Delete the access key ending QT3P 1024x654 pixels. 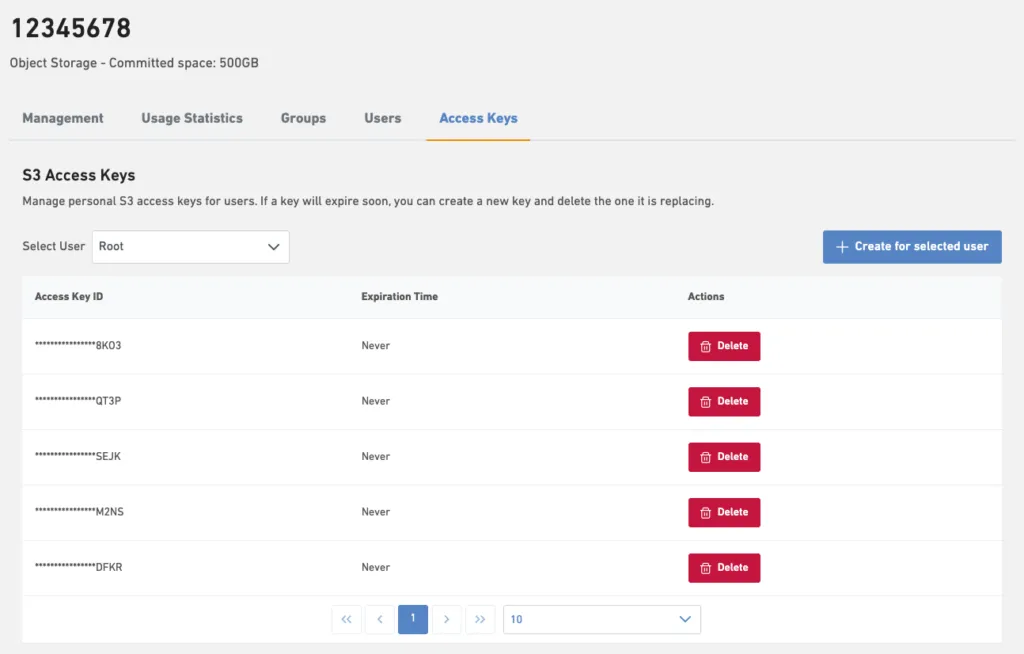click(724, 402)
